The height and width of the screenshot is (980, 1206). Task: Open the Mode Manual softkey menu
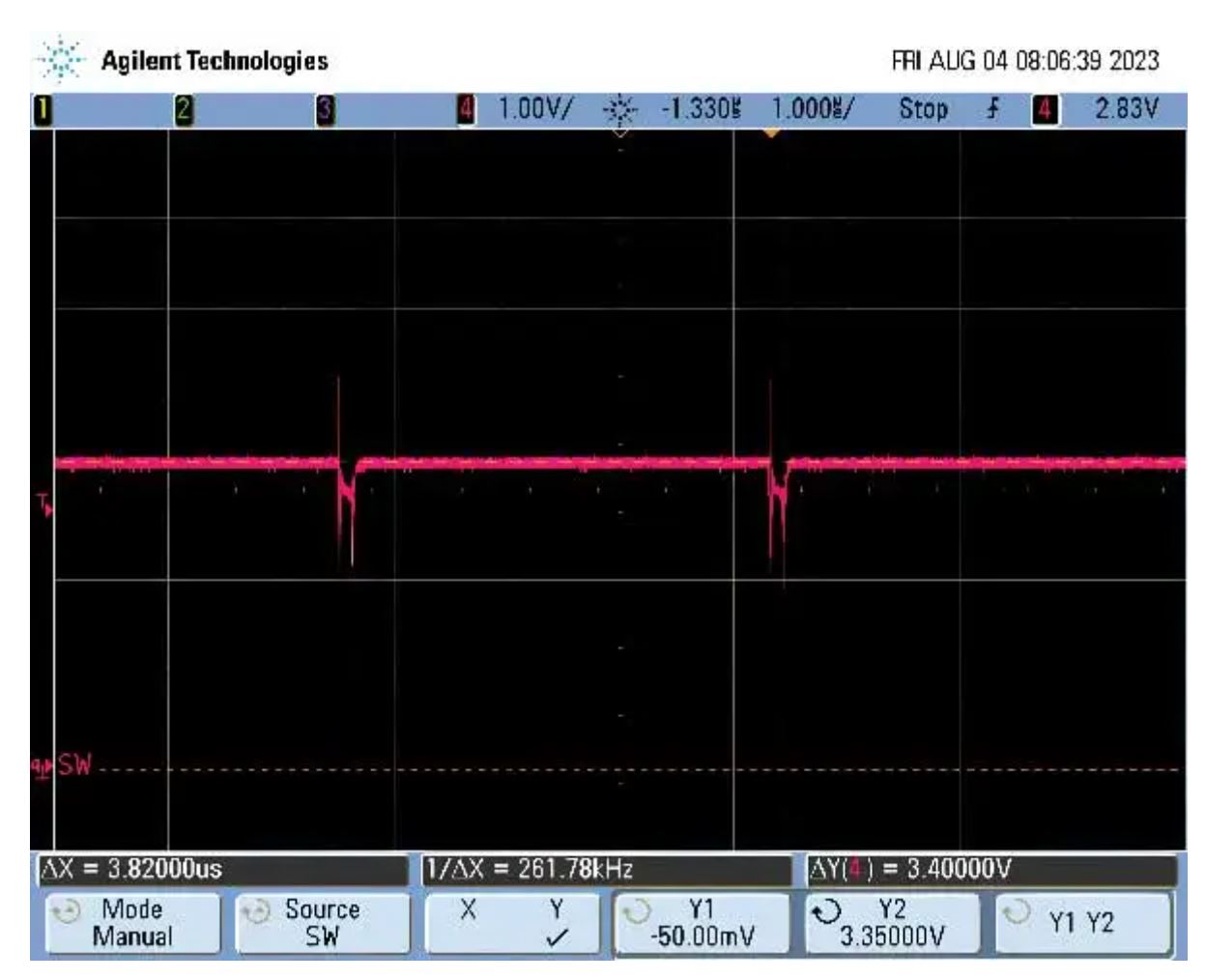[132, 923]
